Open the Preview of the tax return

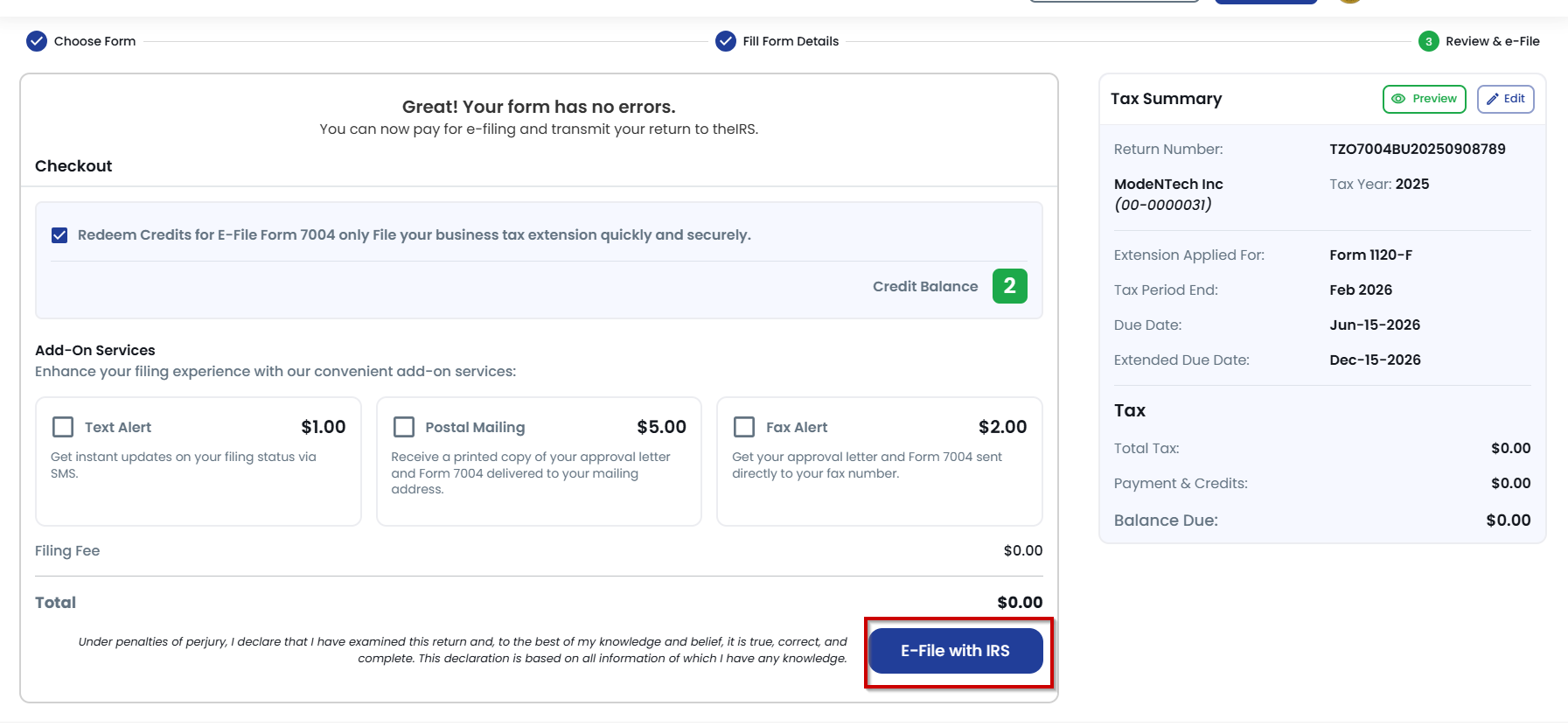coord(1425,99)
